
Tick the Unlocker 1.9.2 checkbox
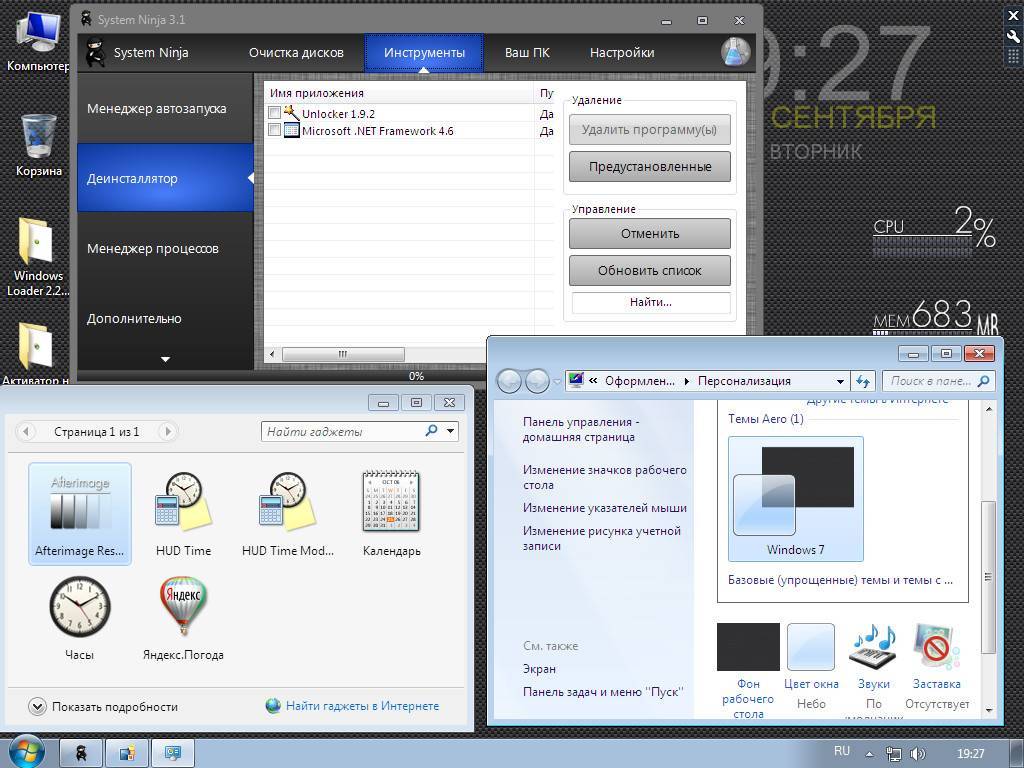coord(274,112)
